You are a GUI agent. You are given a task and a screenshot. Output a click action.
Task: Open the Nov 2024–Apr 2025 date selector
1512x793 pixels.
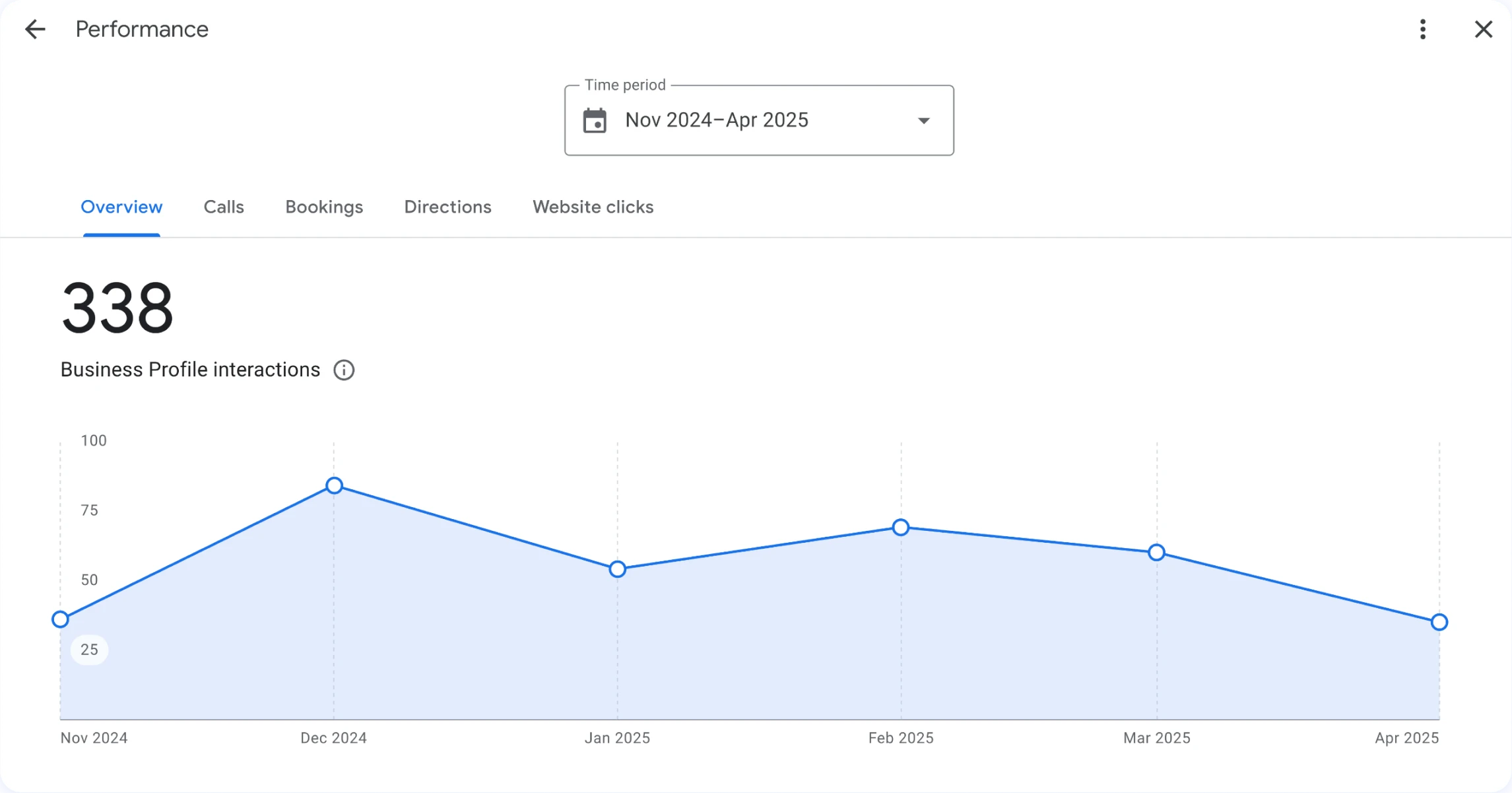tap(717, 120)
